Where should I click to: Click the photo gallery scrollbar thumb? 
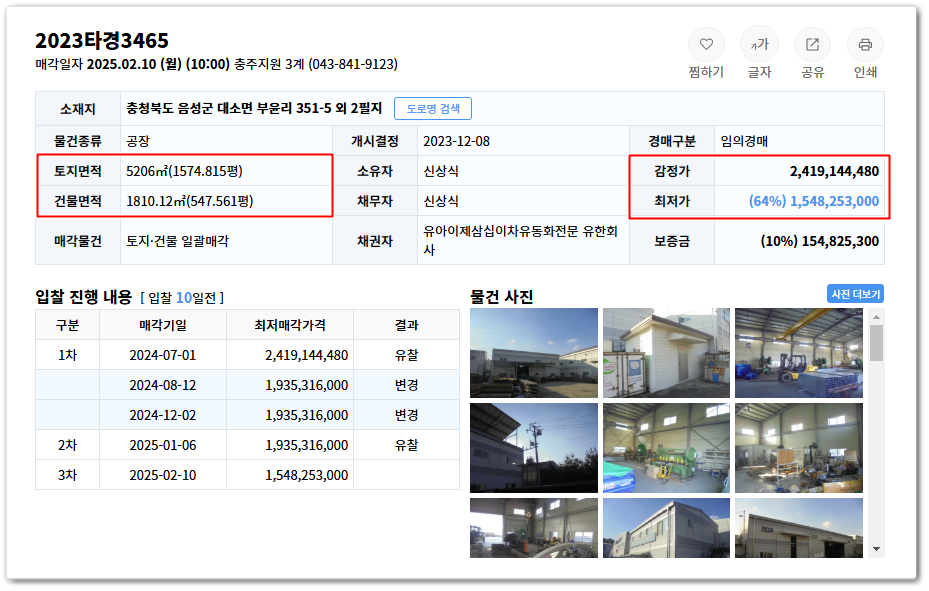877,343
